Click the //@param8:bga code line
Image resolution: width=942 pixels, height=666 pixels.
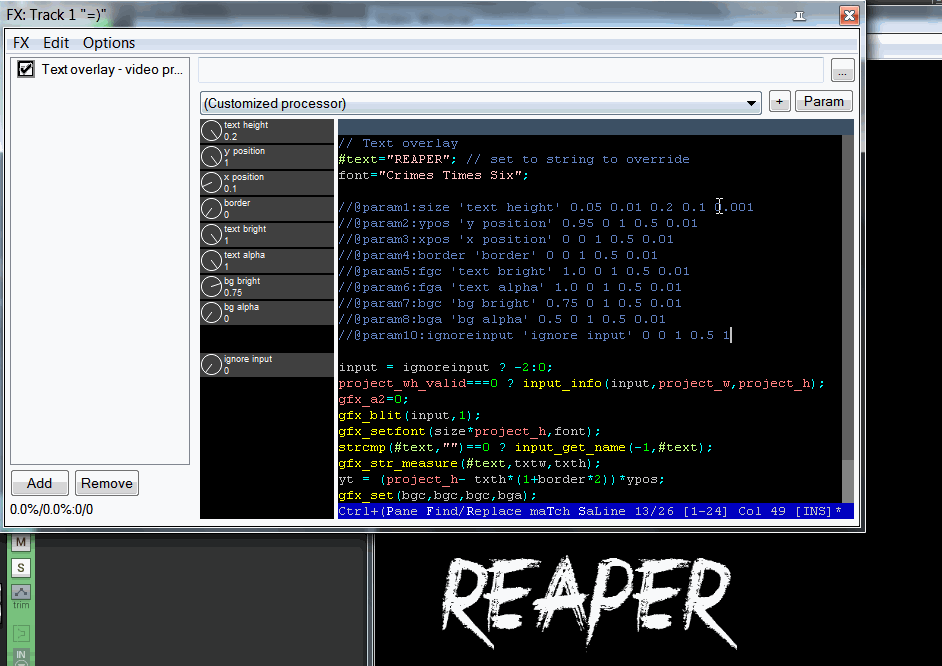point(502,319)
